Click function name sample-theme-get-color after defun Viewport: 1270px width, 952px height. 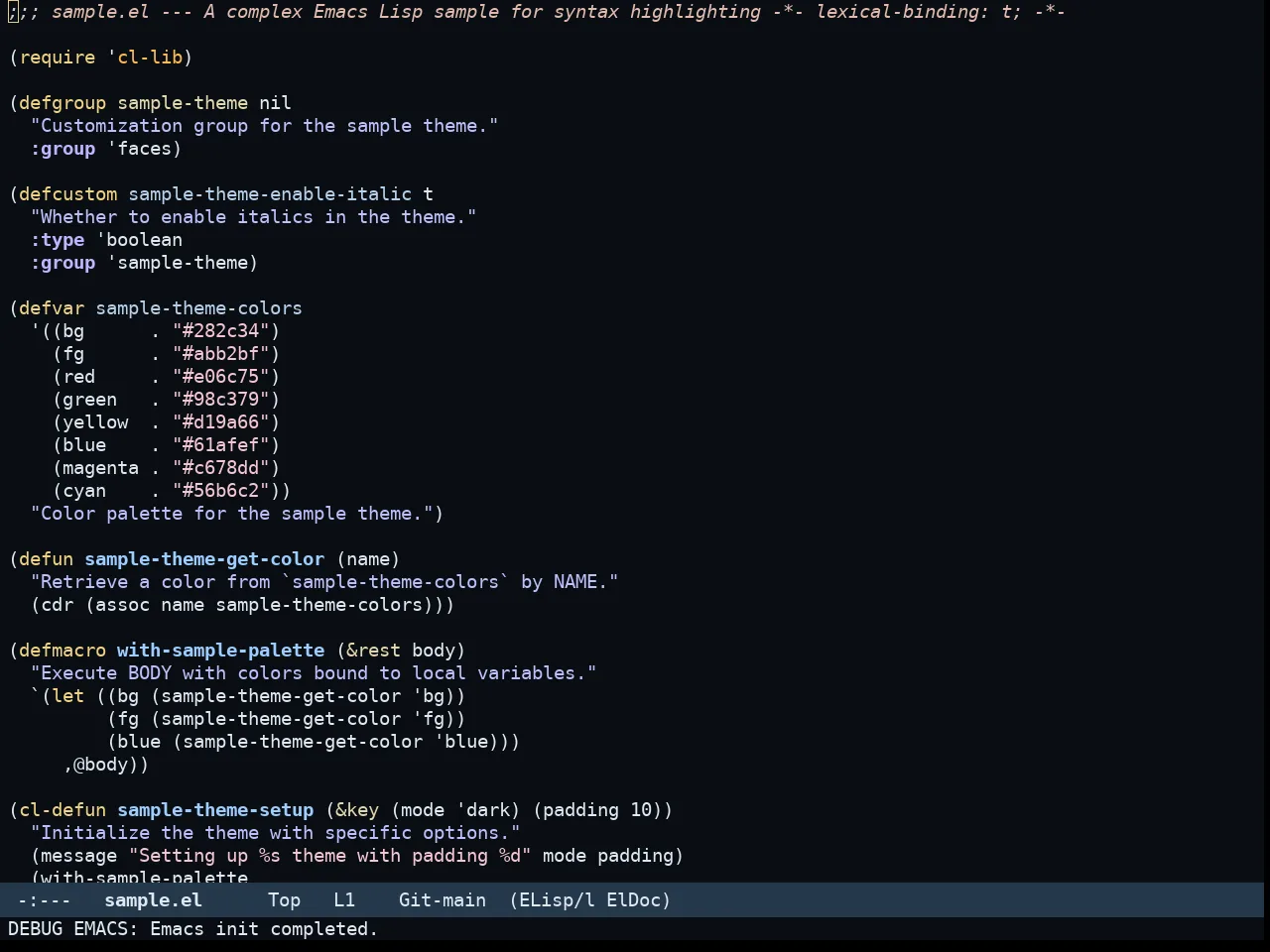[204, 559]
